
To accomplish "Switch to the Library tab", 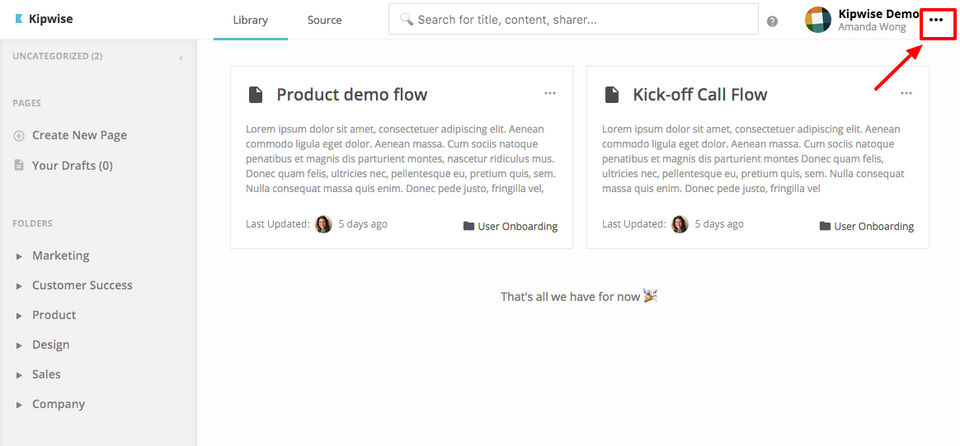I will pyautogui.click(x=250, y=20).
